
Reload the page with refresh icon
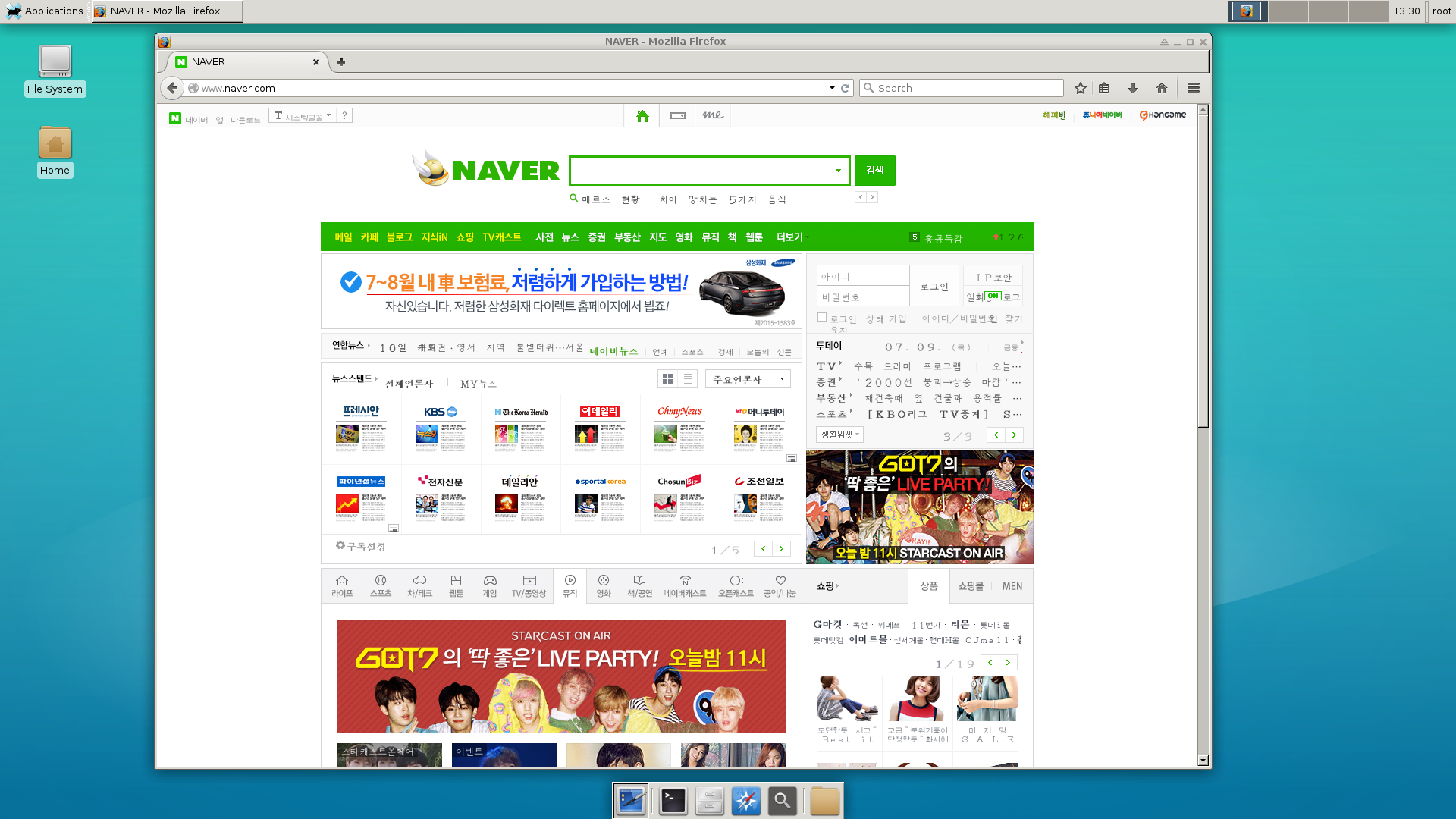(x=845, y=88)
